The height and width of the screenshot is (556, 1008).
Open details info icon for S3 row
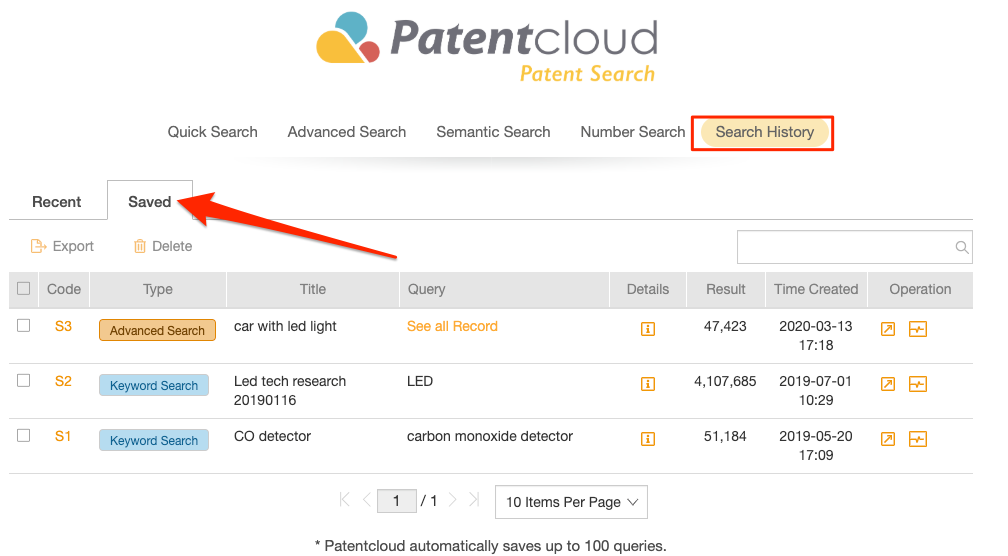coord(647,329)
